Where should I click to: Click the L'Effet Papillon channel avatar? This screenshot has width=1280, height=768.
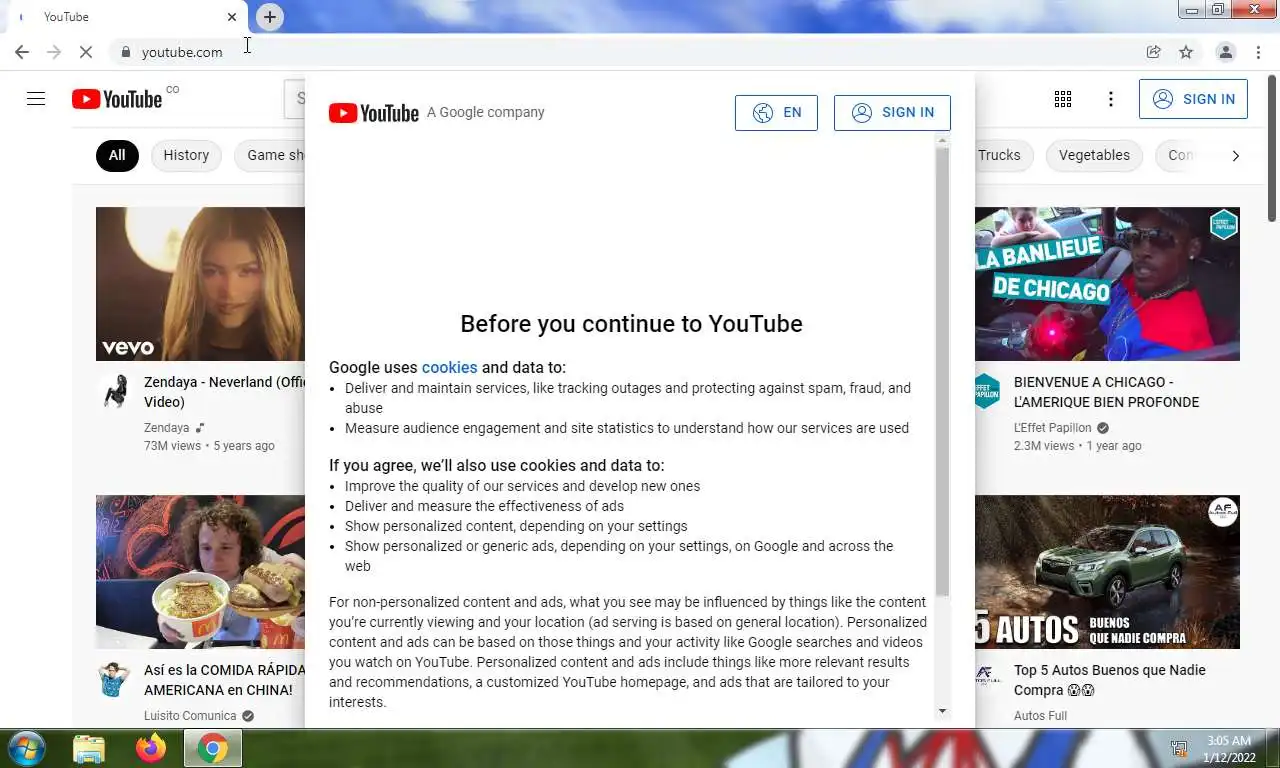tap(986, 391)
